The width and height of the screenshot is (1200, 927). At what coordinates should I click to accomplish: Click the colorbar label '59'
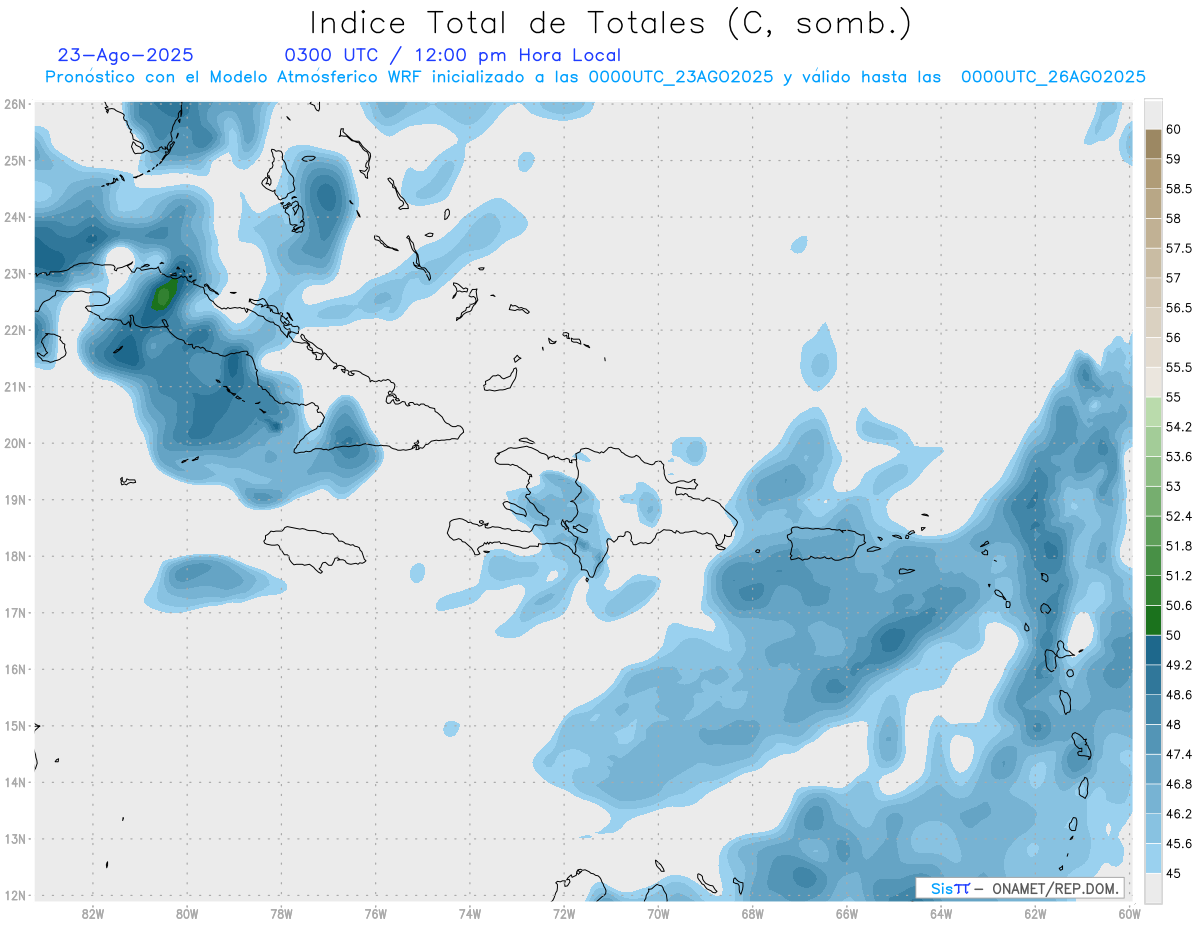[x=1173, y=159]
